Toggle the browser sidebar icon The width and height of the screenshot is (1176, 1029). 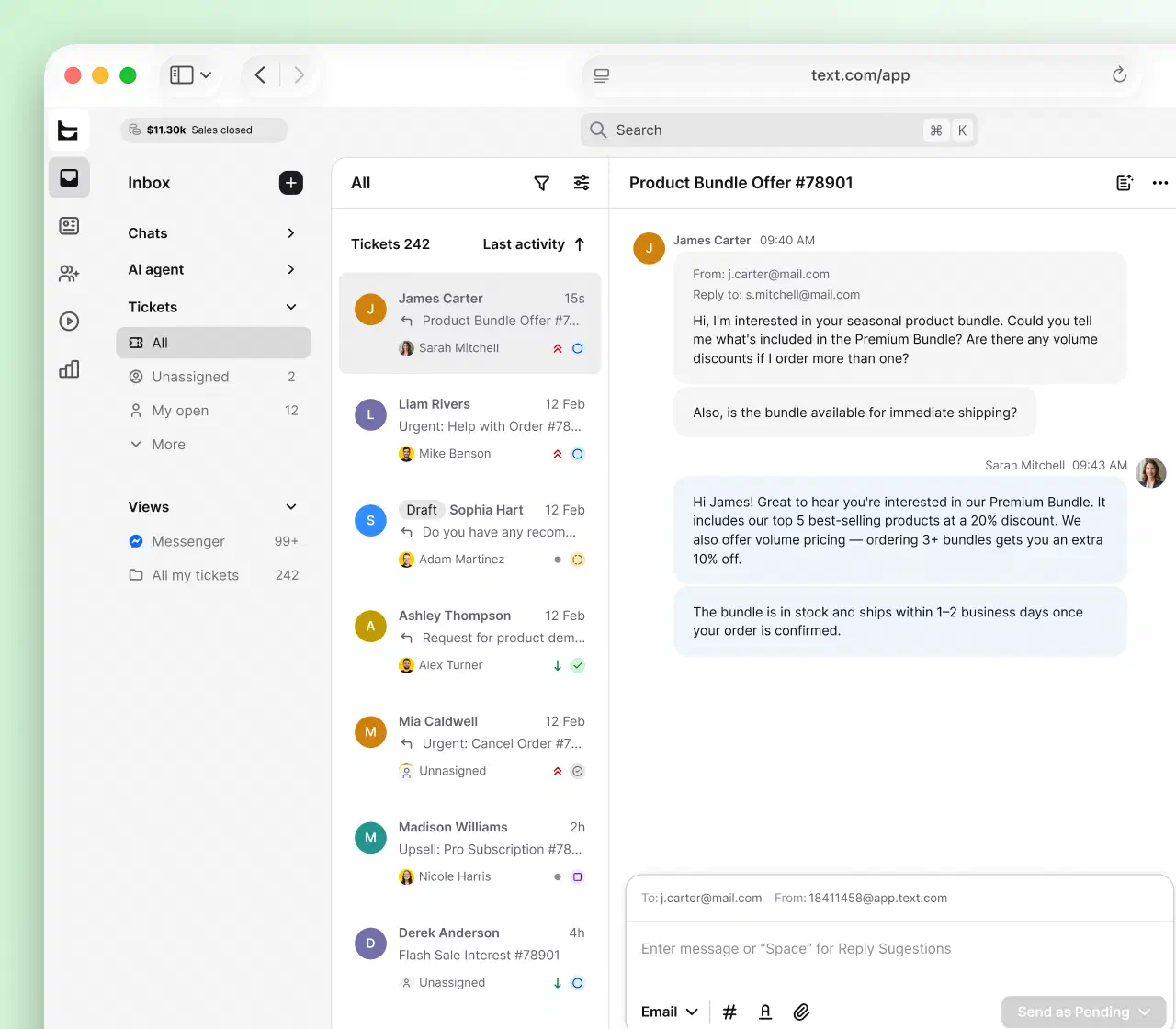[182, 75]
